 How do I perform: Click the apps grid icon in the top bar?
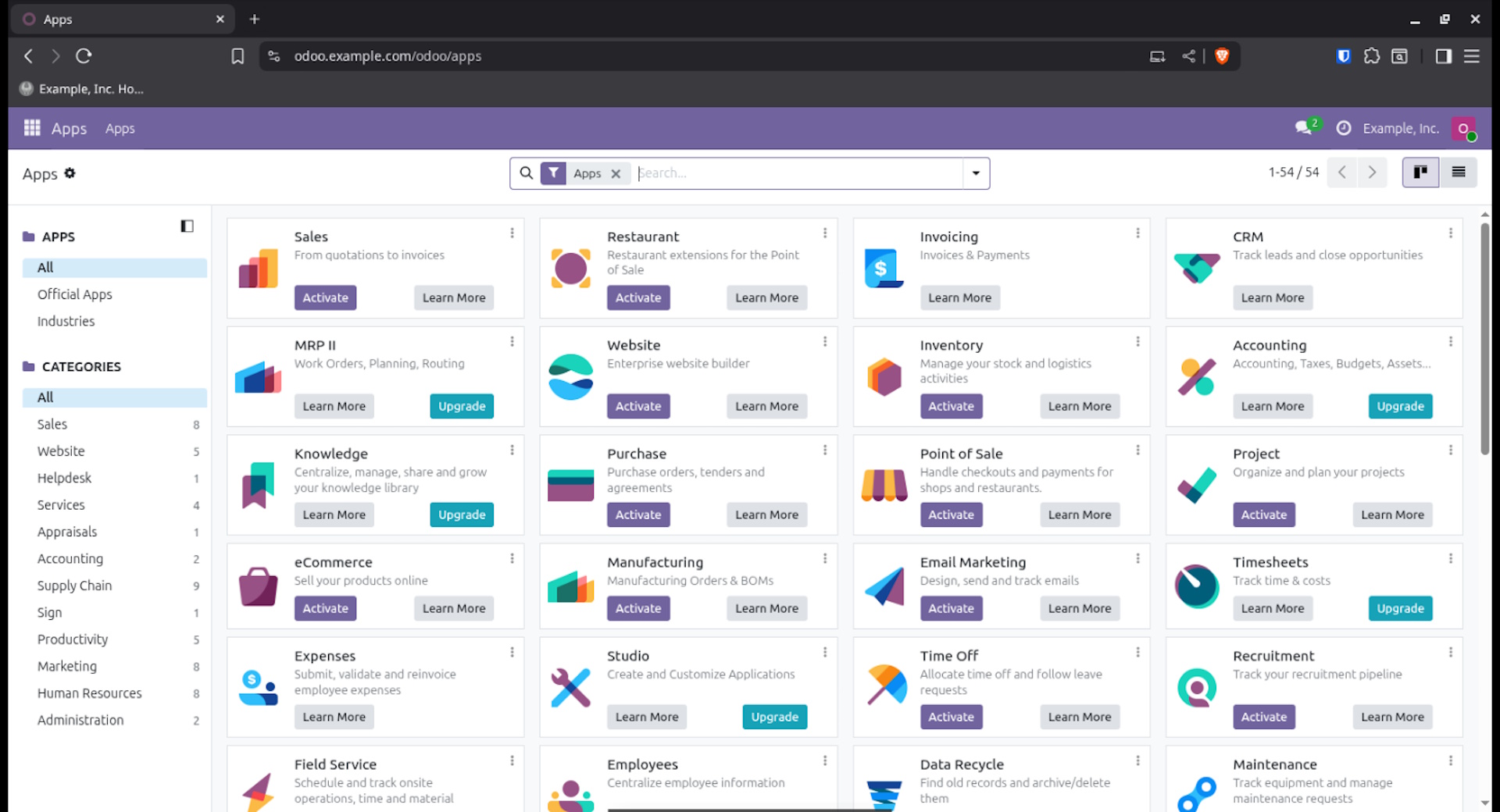tap(31, 128)
